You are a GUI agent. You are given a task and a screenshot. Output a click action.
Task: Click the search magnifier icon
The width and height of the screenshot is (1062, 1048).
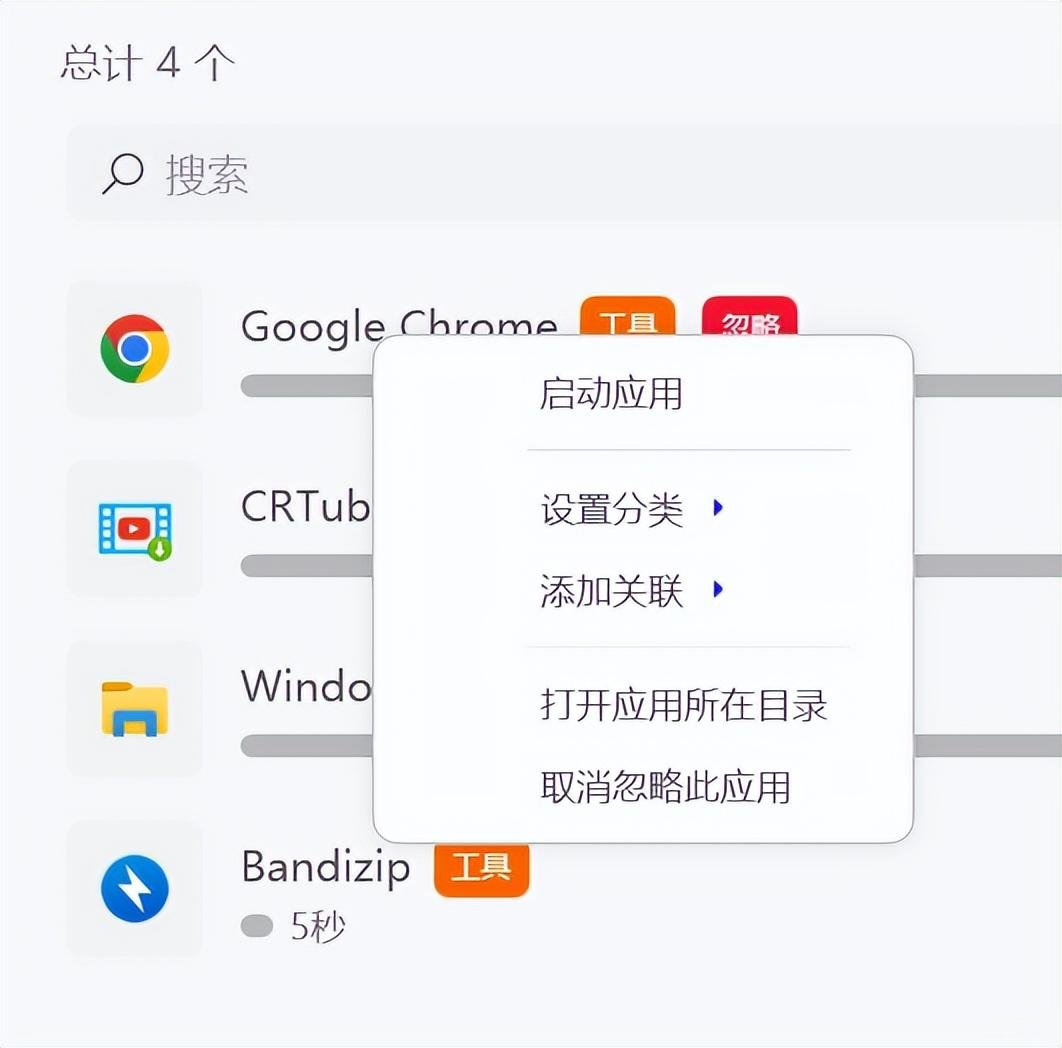122,174
